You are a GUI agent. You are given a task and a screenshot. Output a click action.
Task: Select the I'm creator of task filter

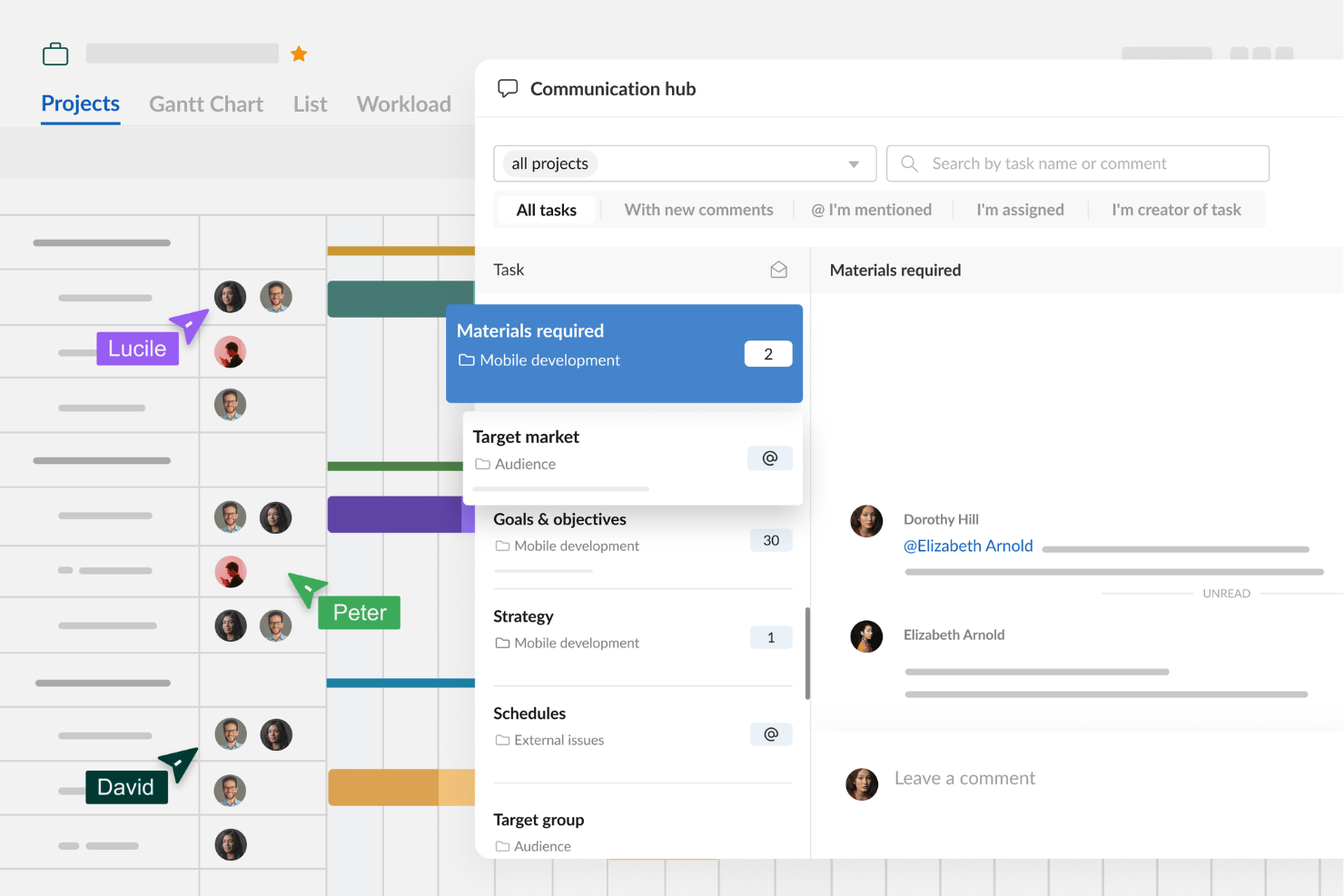1176,210
